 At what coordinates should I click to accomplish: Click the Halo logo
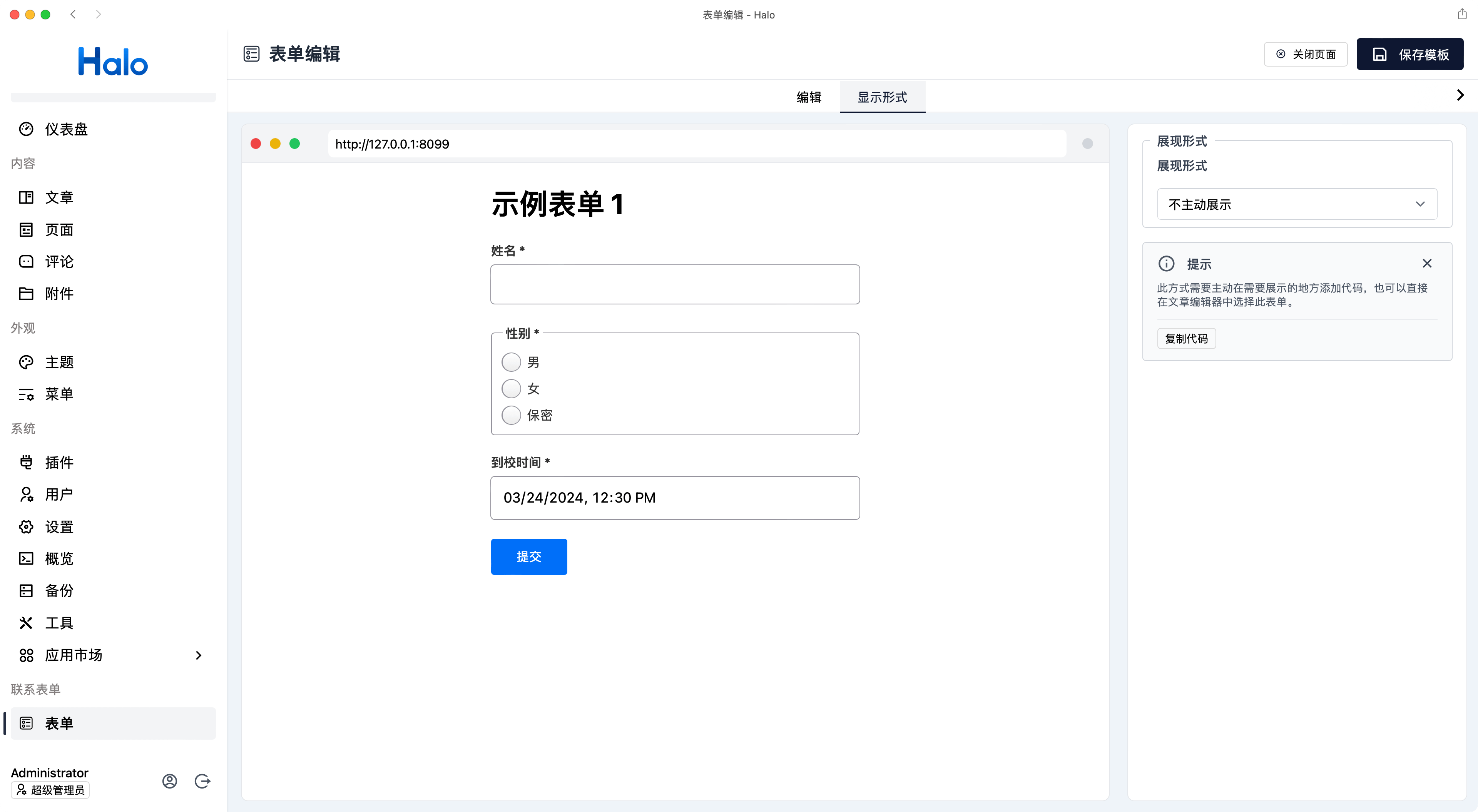tap(113, 62)
